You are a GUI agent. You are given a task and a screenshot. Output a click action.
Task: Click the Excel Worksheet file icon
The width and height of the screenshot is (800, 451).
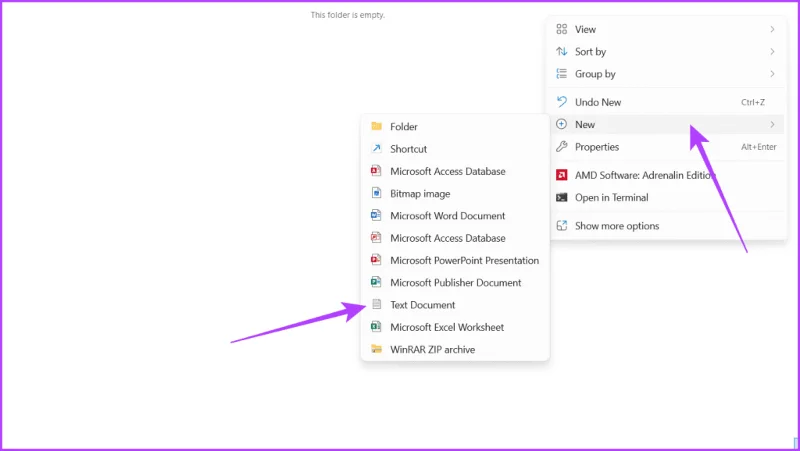tap(376, 327)
